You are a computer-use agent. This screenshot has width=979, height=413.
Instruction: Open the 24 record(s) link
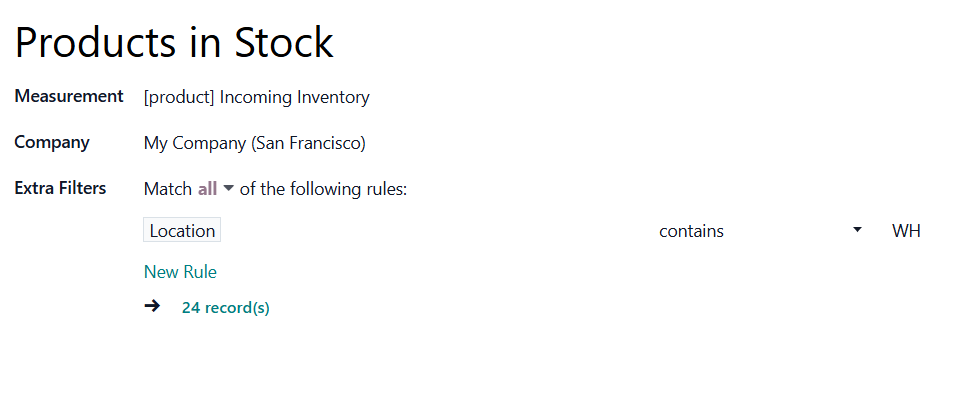225,308
